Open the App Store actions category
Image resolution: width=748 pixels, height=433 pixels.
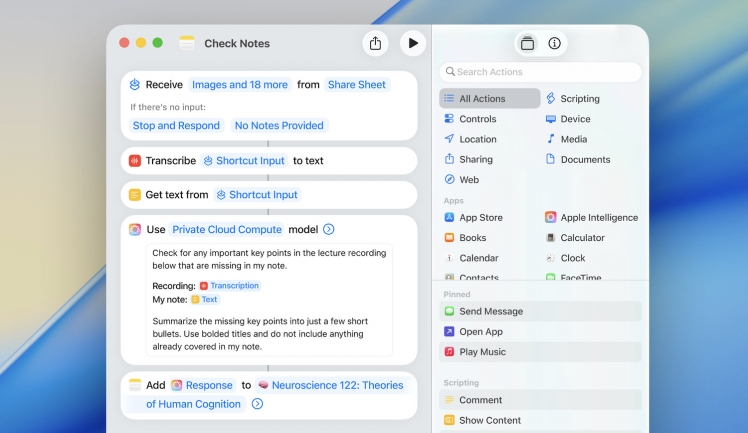point(480,218)
